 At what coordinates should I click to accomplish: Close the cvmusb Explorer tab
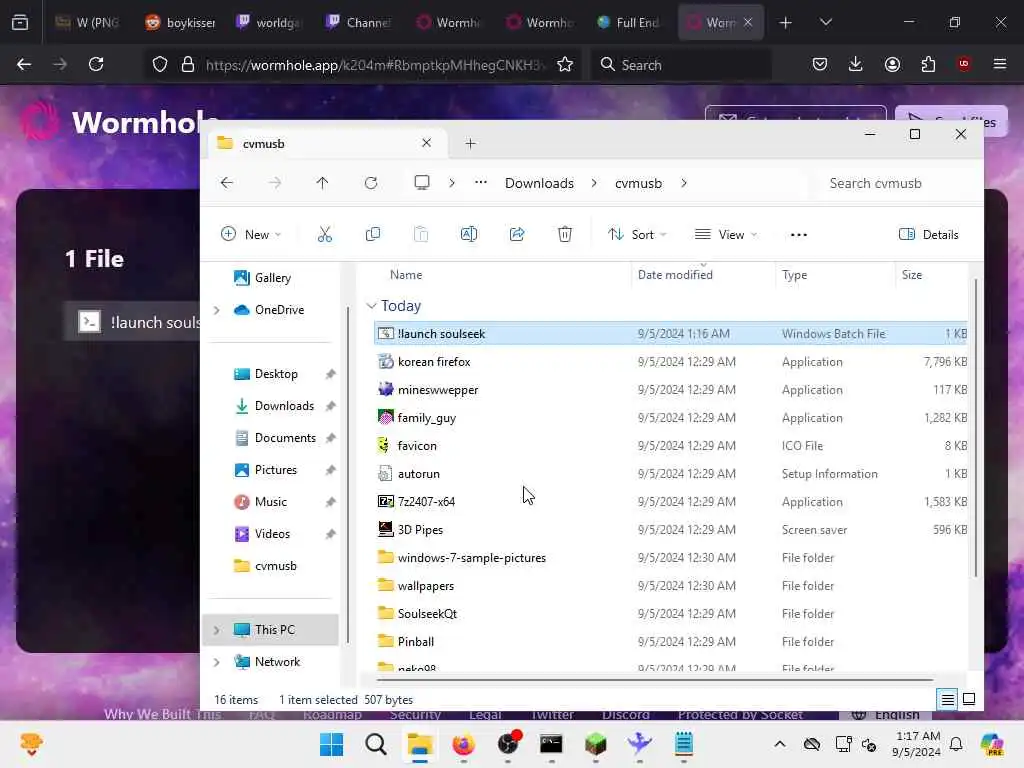pyautogui.click(x=426, y=143)
